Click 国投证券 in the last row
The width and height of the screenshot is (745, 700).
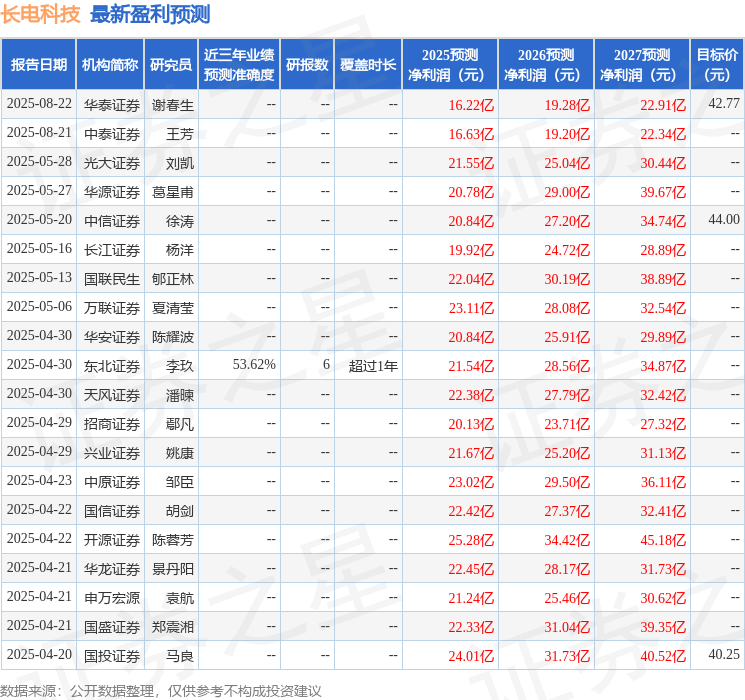[112, 656]
